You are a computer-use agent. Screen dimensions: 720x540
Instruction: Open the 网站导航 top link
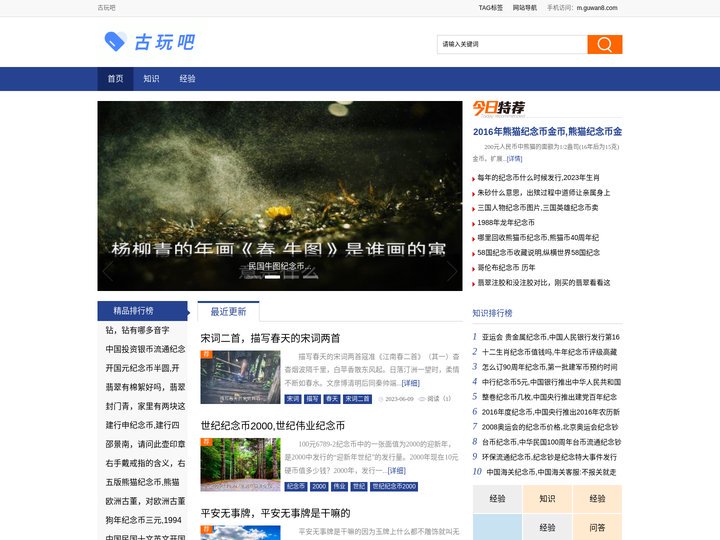click(x=524, y=8)
